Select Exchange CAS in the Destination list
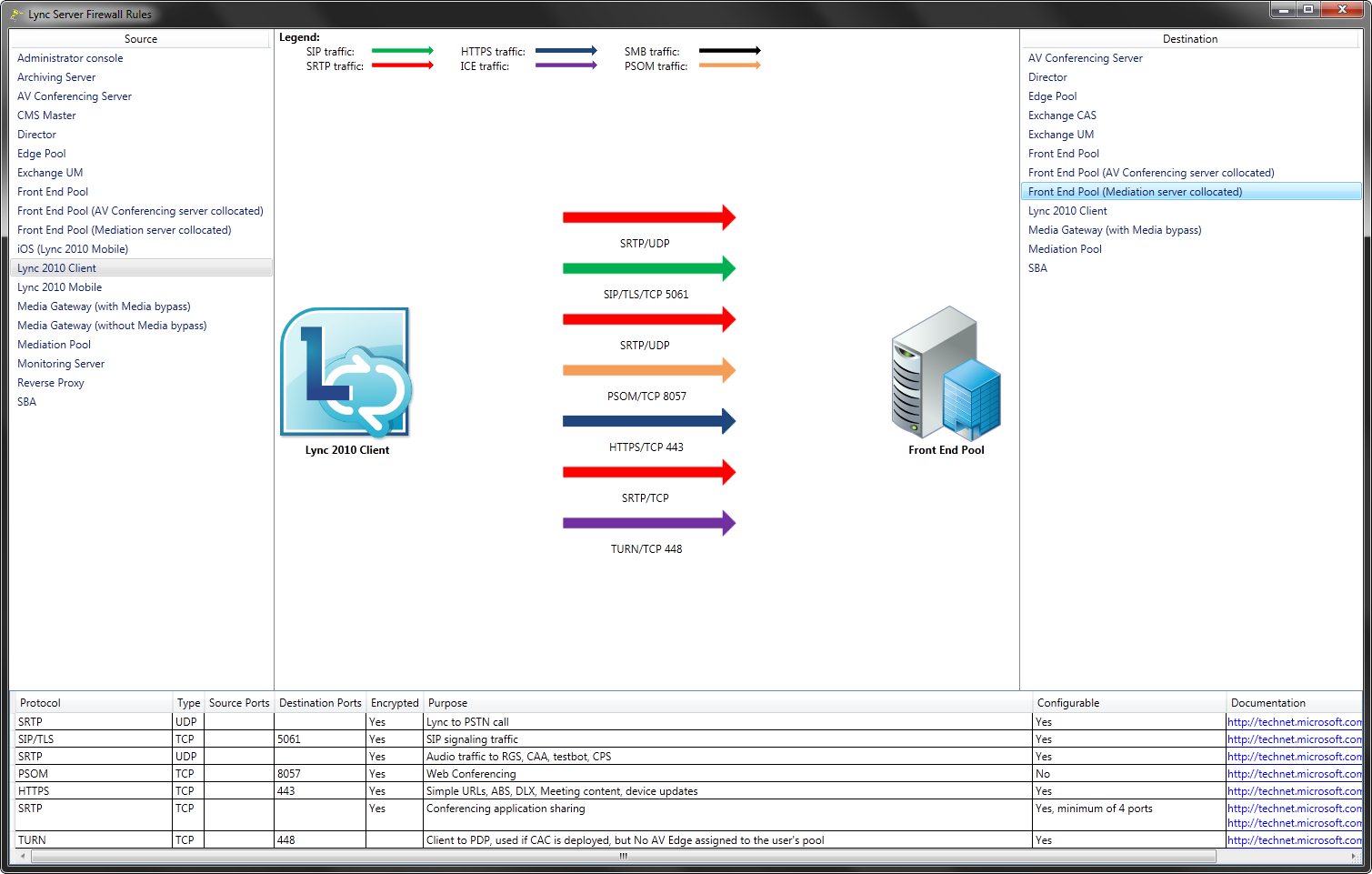The height and width of the screenshot is (874, 1372). tap(1062, 116)
